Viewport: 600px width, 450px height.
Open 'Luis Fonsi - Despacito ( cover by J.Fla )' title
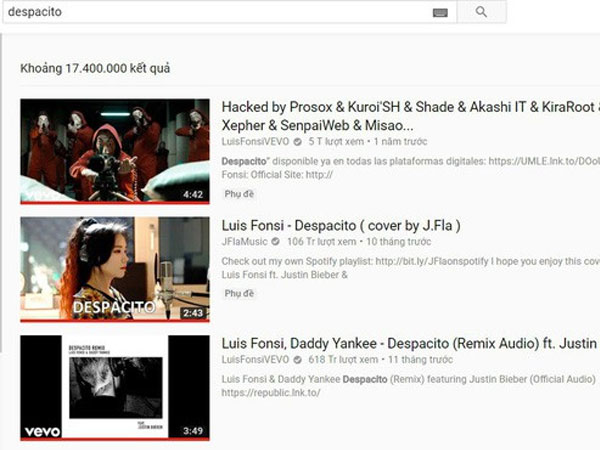341,226
